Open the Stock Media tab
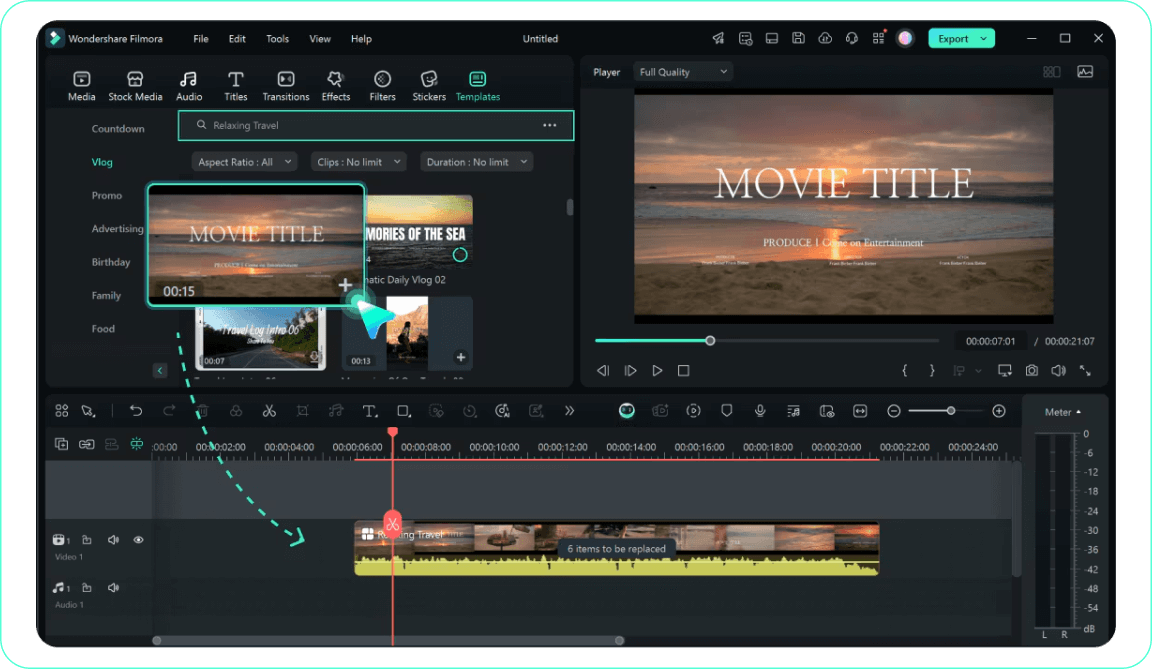The image size is (1152, 669). (x=135, y=86)
